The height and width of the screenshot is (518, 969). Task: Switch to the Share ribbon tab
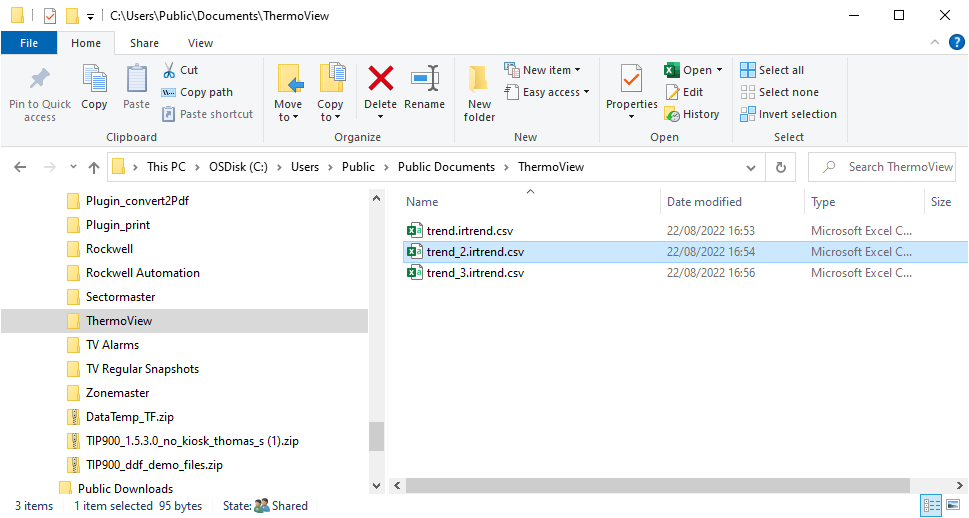[x=144, y=43]
